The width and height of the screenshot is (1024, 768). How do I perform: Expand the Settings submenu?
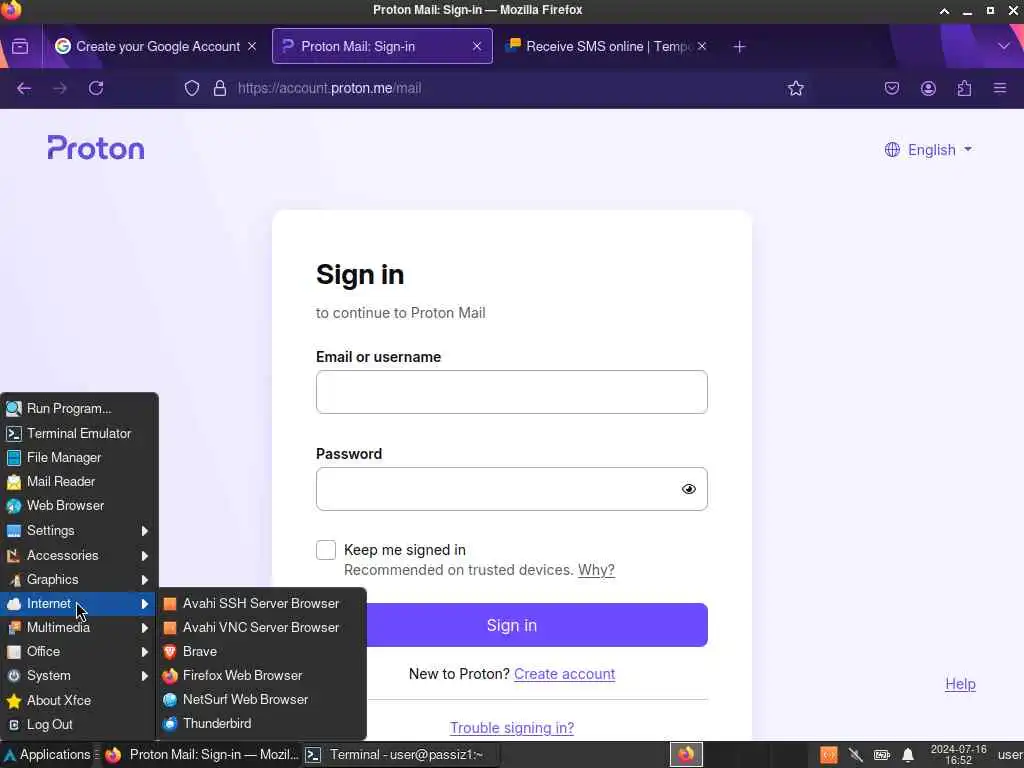[79, 530]
